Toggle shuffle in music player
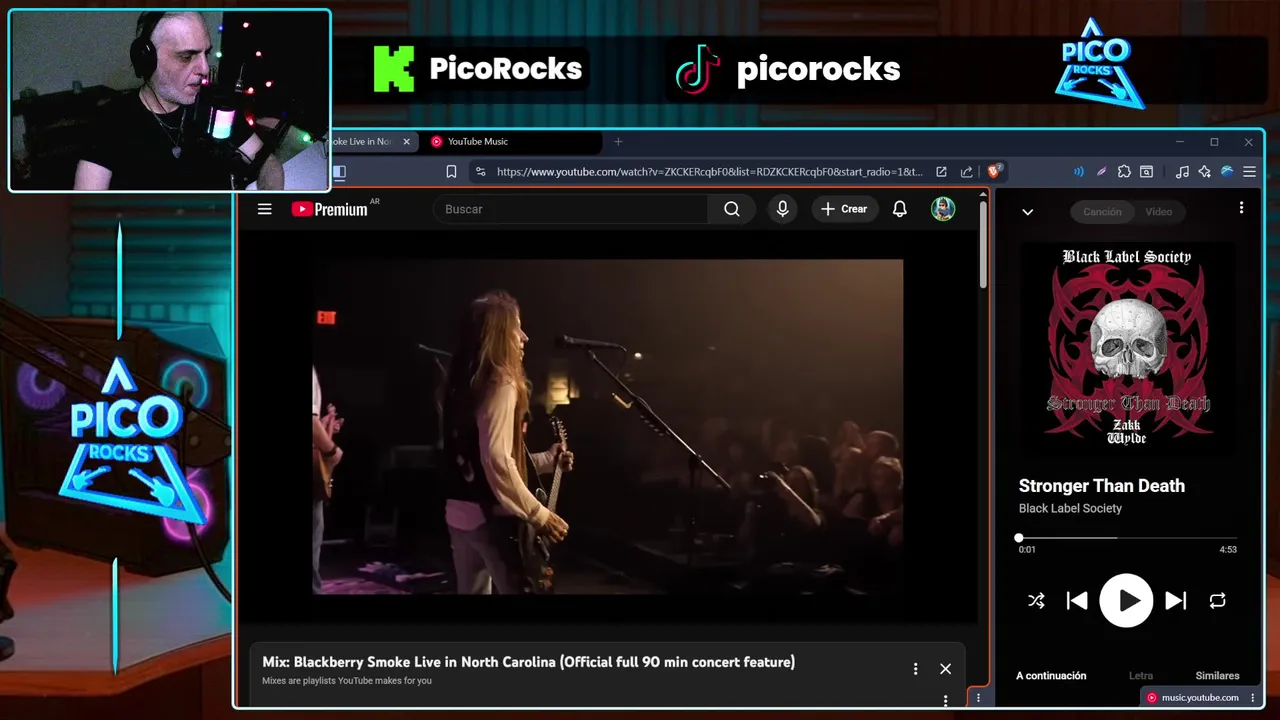1280x720 pixels. [x=1036, y=601]
